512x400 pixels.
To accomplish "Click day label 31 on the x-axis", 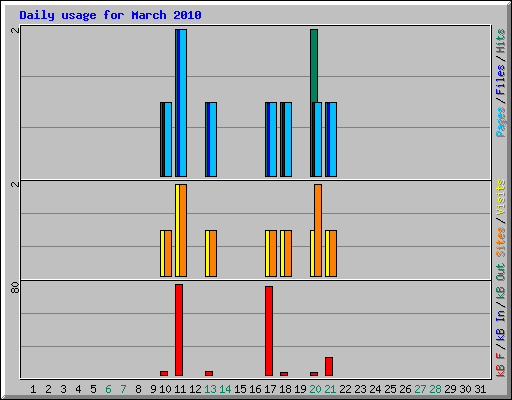I will point(480,389).
